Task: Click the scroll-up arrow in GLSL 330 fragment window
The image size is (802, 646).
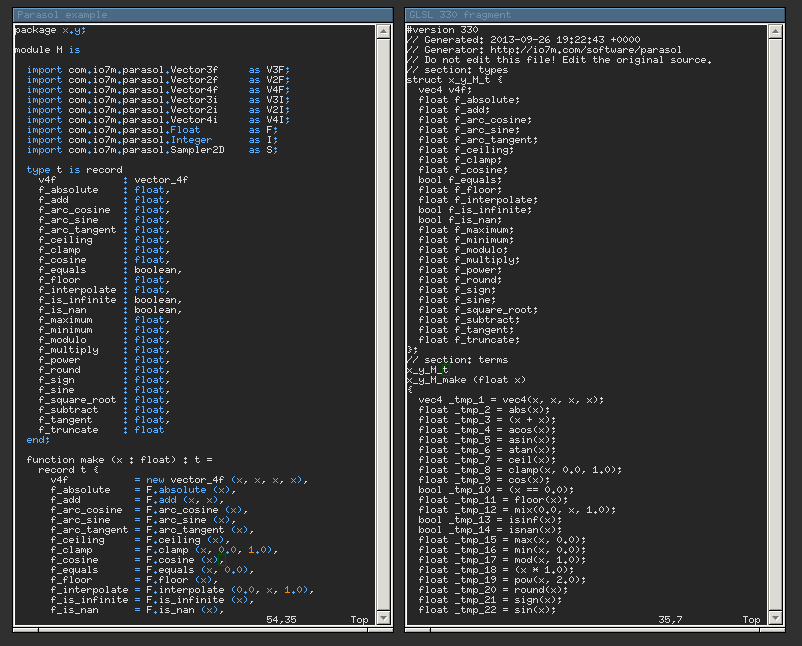Action: tap(775, 31)
